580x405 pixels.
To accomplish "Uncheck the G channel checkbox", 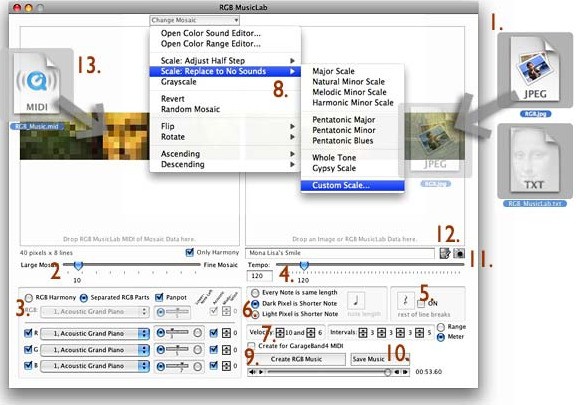I will [28, 349].
